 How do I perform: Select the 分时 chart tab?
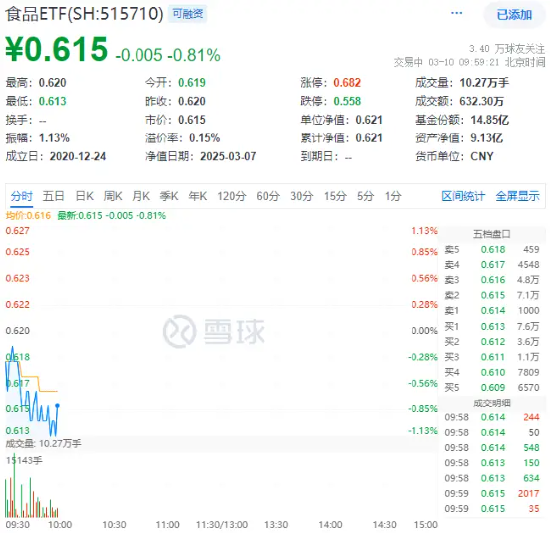pos(21,196)
